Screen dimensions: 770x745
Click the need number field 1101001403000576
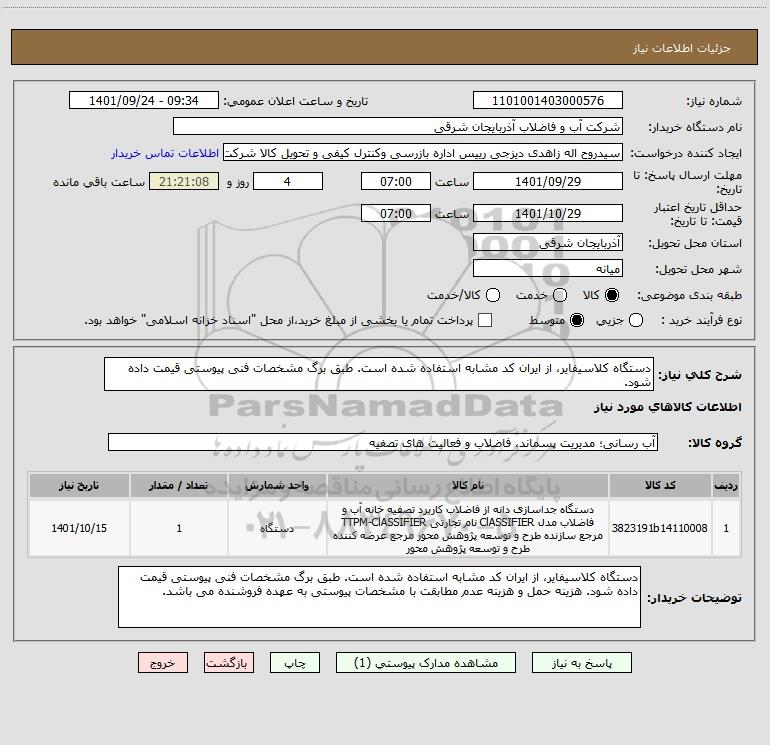coord(548,101)
